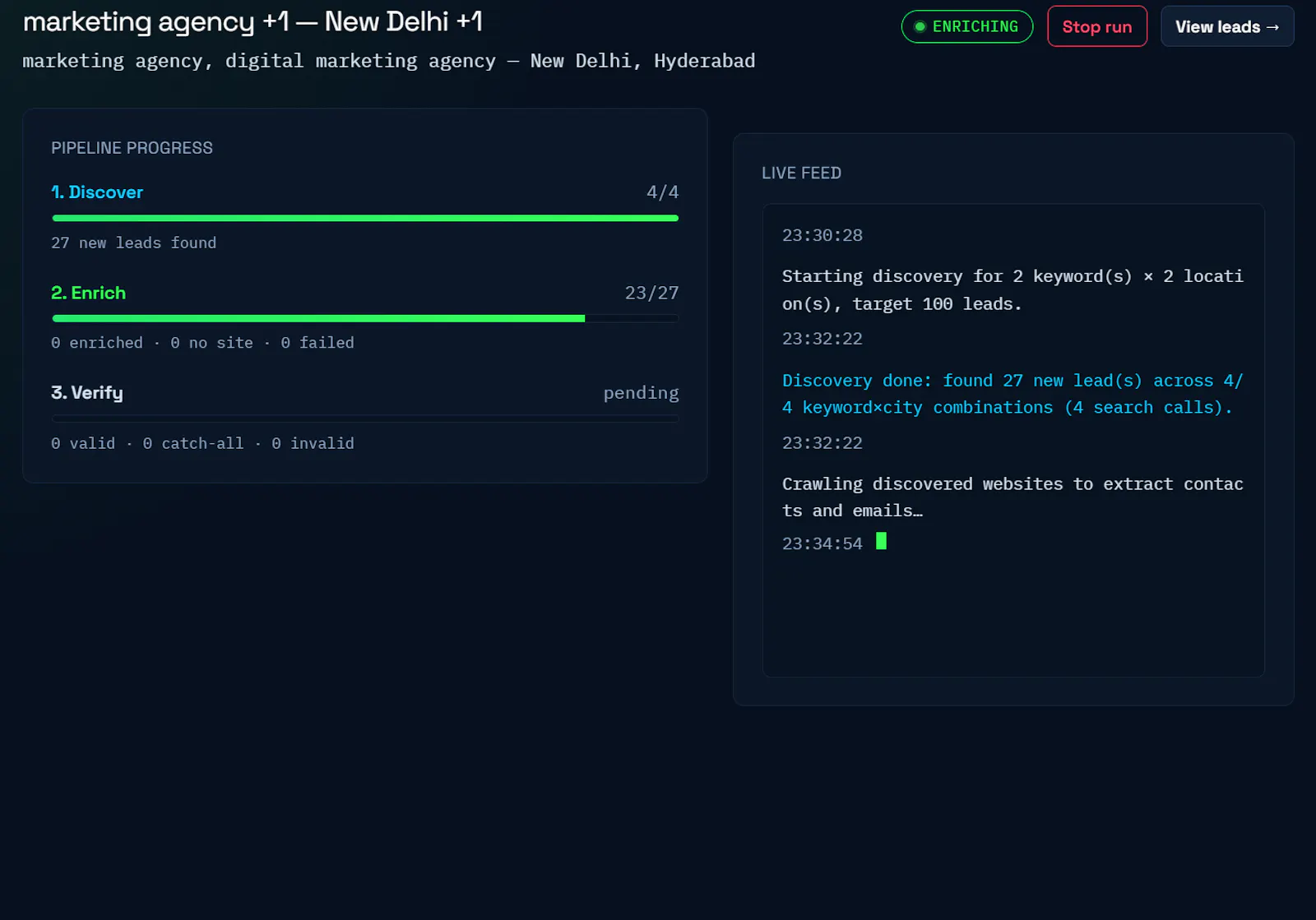Click the 4/4 Discover count

662,192
